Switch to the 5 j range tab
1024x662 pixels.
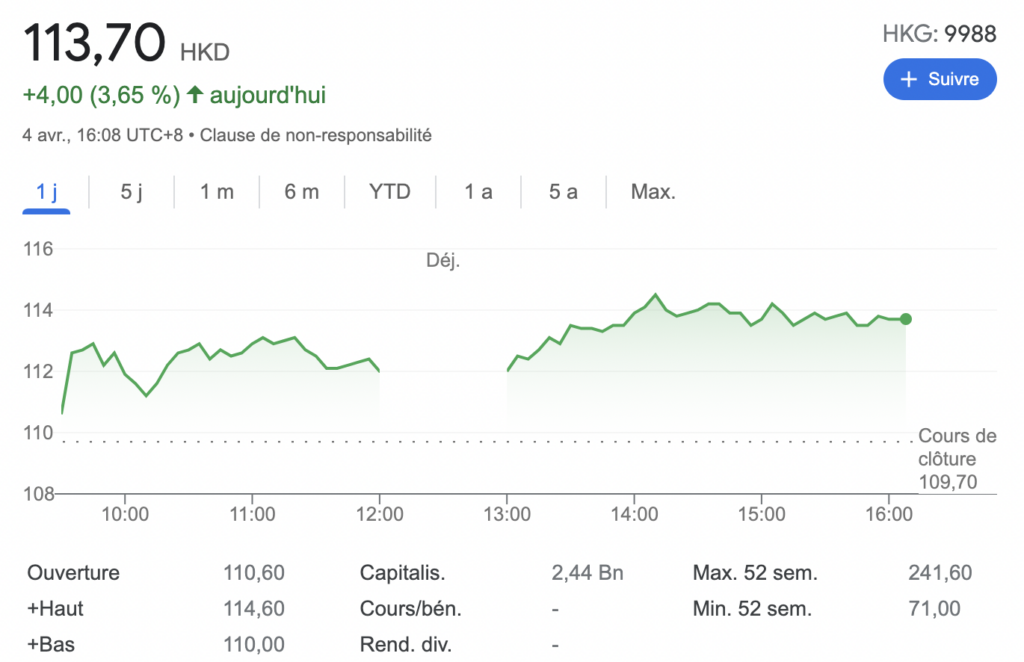(x=131, y=191)
